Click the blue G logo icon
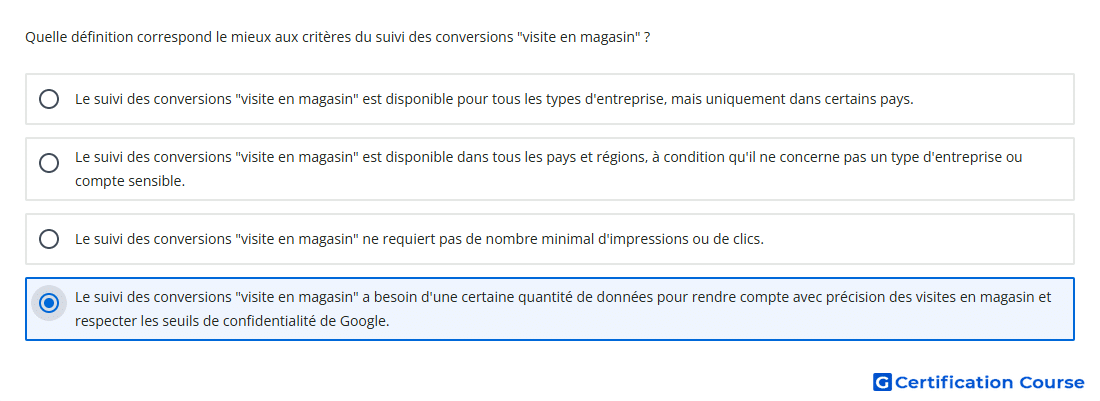1100x401 pixels. [x=882, y=382]
